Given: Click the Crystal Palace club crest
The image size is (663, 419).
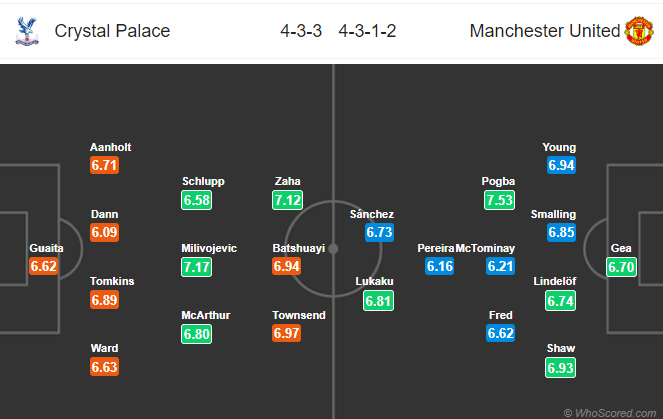Looking at the screenshot, I should click(x=25, y=31).
